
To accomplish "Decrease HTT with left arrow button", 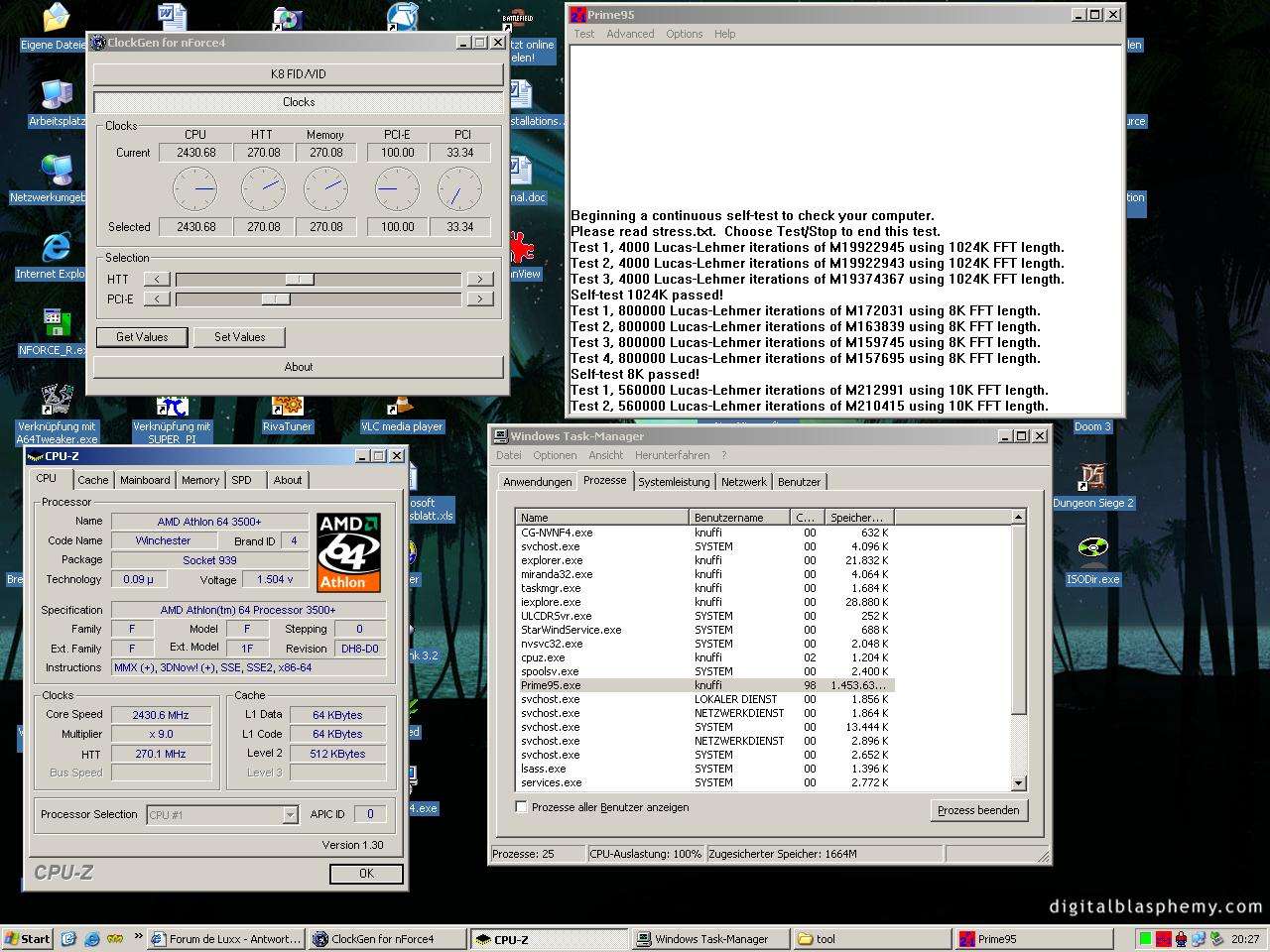I will click(x=156, y=280).
